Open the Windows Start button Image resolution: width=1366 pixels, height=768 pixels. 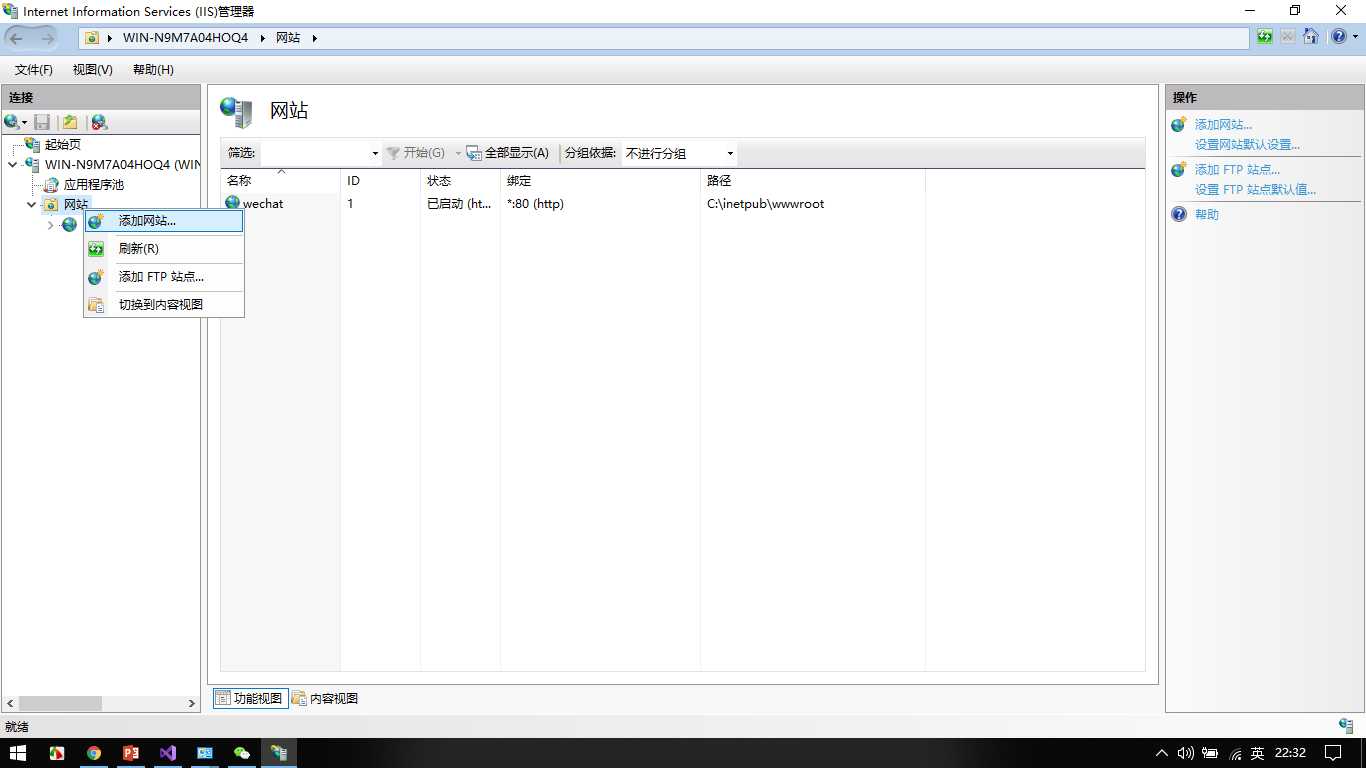tap(18, 753)
